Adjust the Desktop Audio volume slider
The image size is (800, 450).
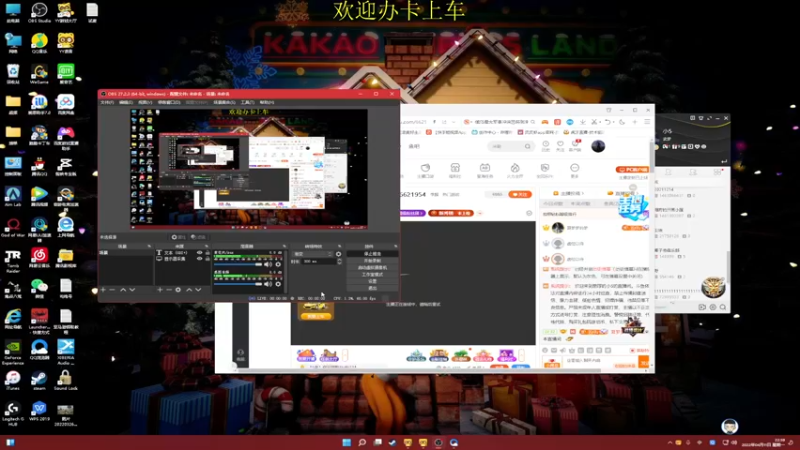(238, 284)
